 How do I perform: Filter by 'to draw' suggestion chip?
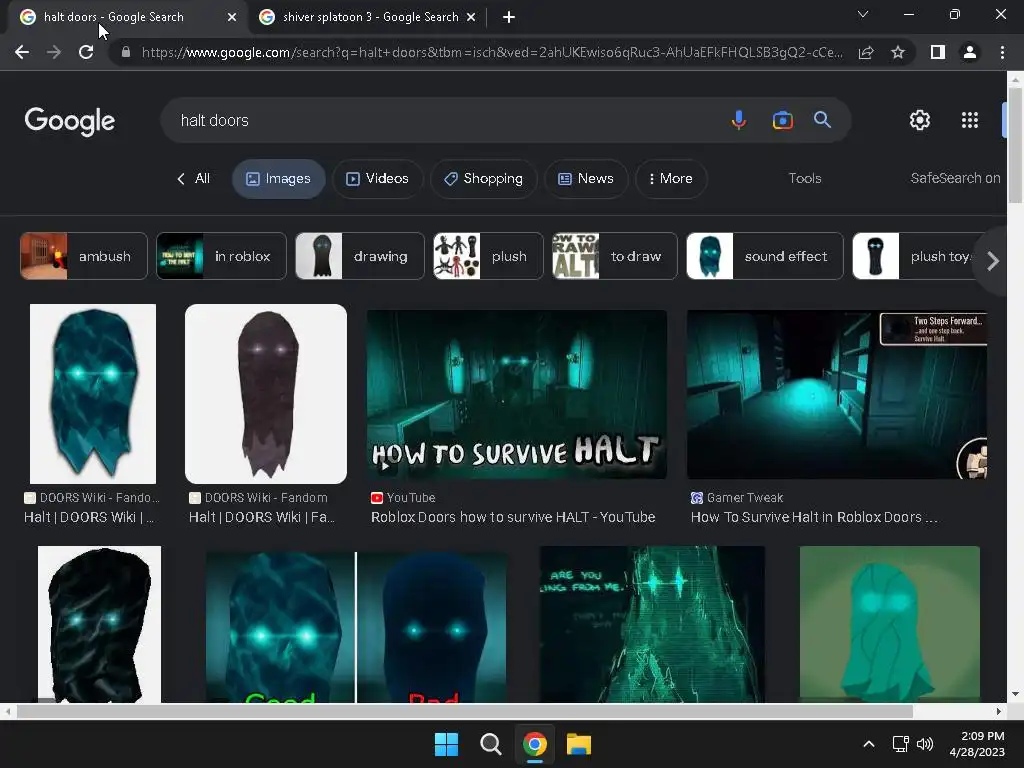pyautogui.click(x=615, y=256)
